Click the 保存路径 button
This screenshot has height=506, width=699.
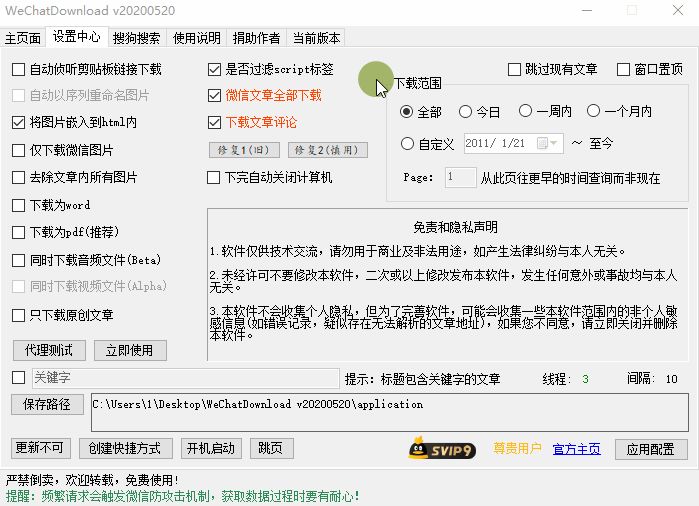coord(47,404)
